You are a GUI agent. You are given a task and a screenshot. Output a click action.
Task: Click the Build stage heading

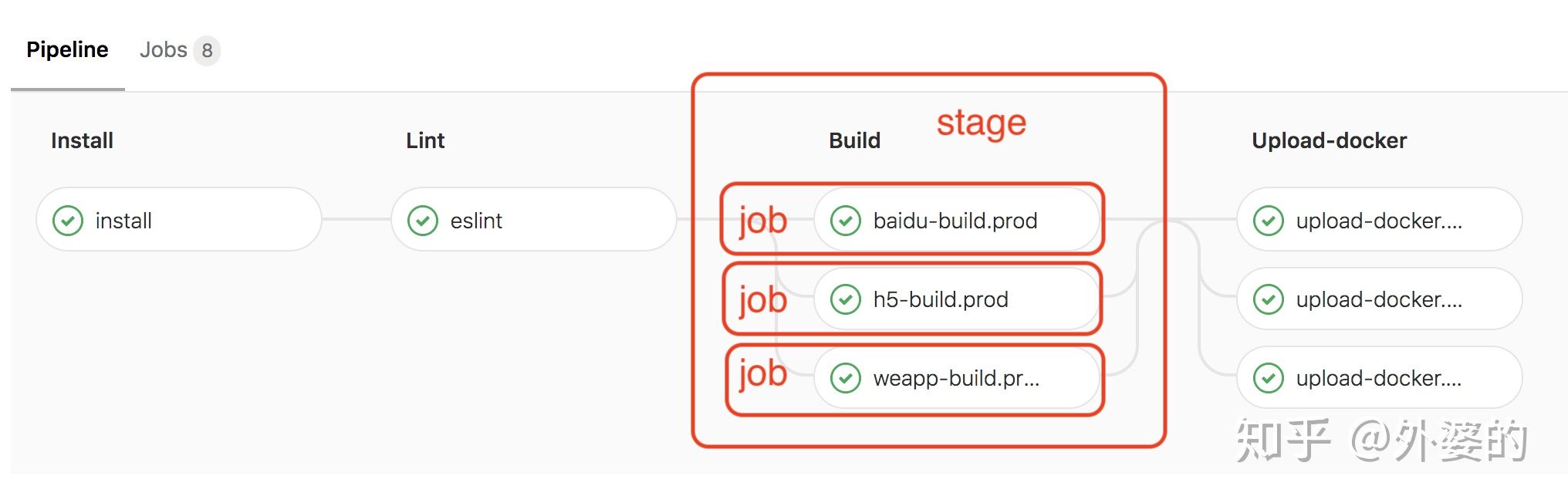(x=853, y=140)
